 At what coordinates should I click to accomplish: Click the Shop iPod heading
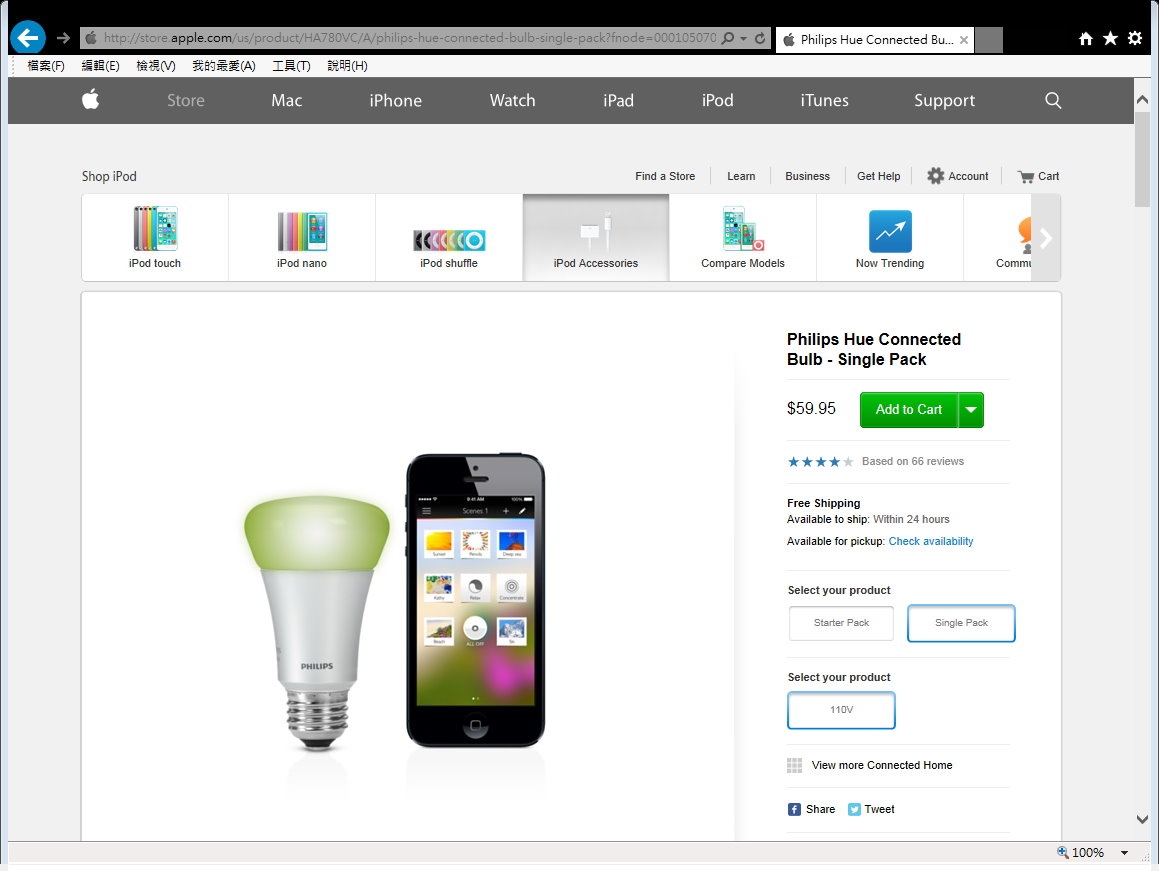coord(109,176)
